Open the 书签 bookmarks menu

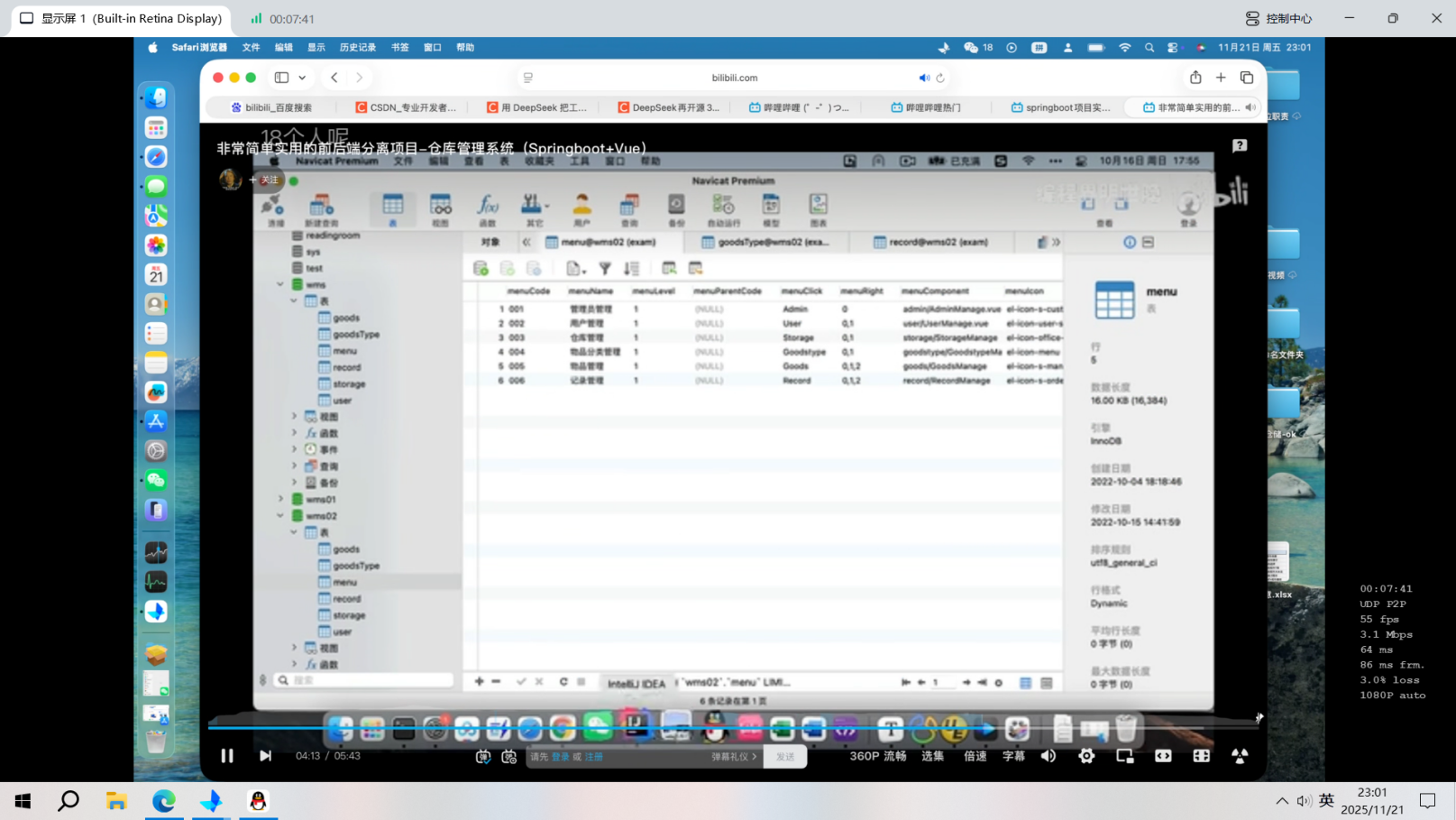[x=400, y=47]
